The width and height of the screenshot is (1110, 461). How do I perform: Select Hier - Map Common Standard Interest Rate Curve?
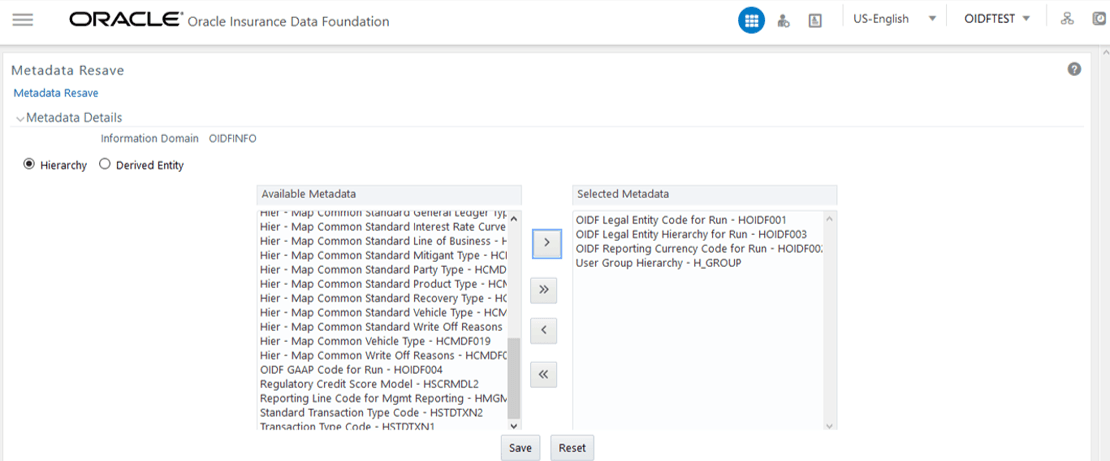coord(383,227)
